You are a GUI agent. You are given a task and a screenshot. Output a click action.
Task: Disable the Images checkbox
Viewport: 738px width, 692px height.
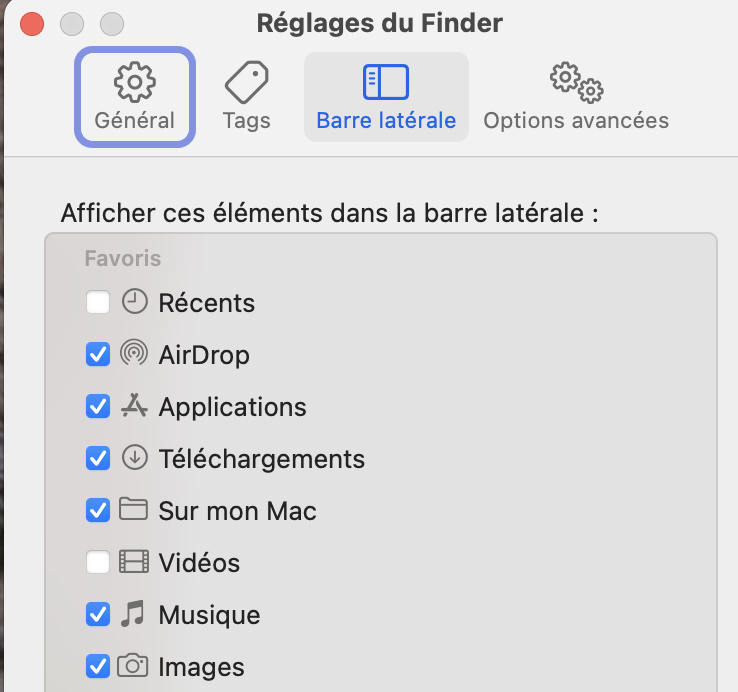coord(98,666)
